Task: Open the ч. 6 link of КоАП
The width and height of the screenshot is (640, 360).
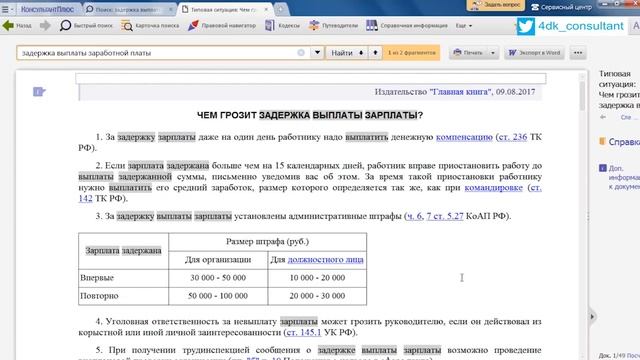Action: click(415, 216)
